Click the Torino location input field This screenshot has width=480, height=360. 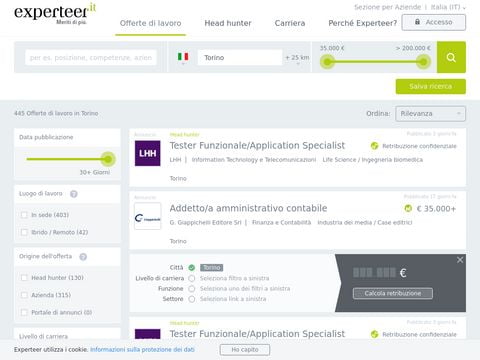coord(240,58)
